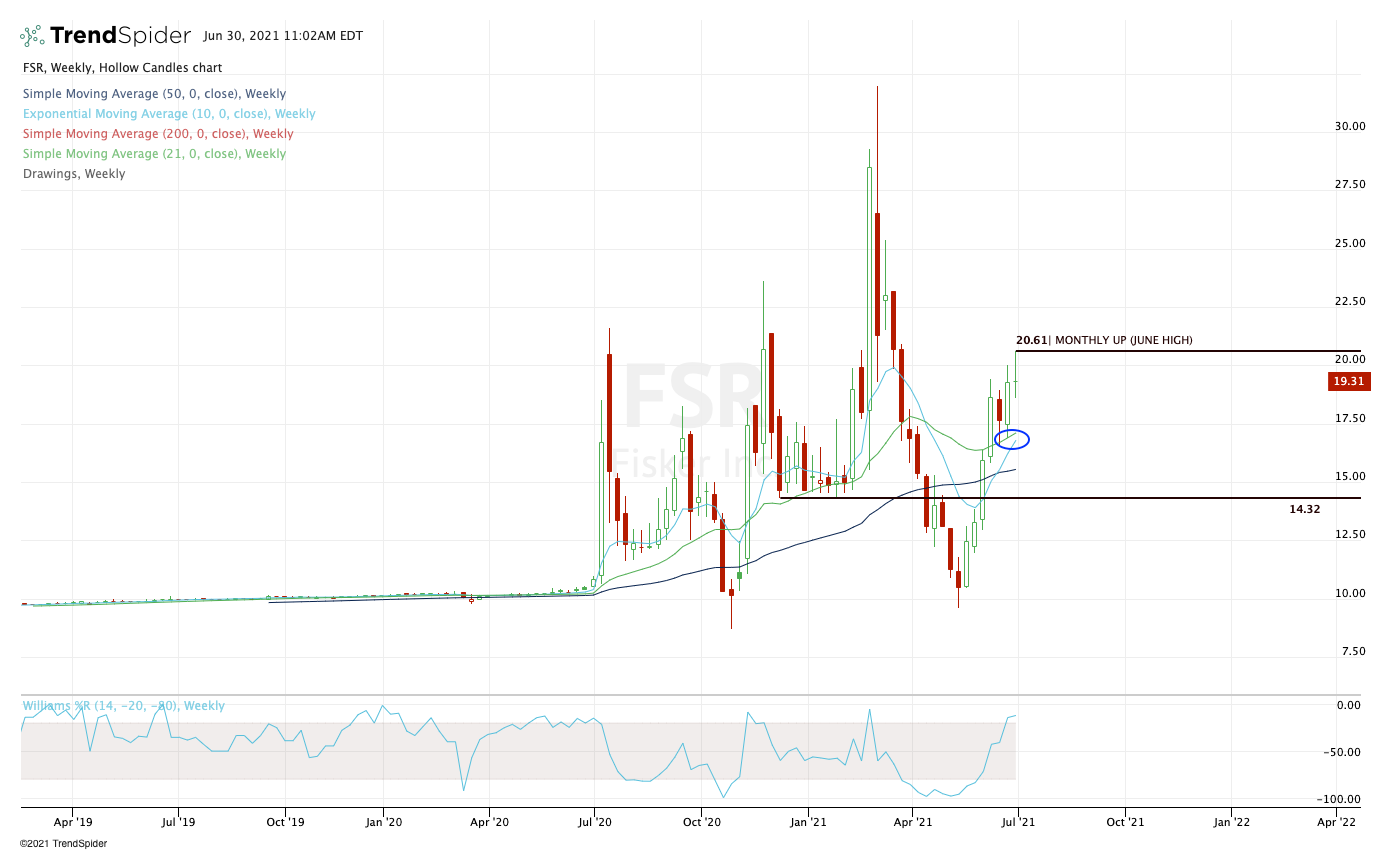Viewport: 1391px width, 853px height.
Task: Click the TrendSpider spider logo icon
Action: [33, 36]
